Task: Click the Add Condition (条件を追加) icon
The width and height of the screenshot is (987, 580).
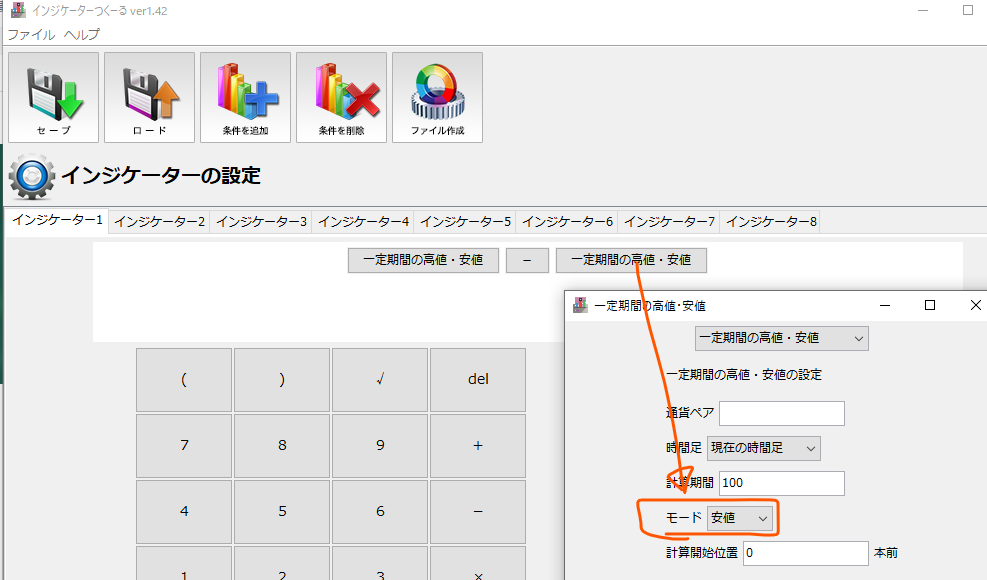Action: [245, 97]
